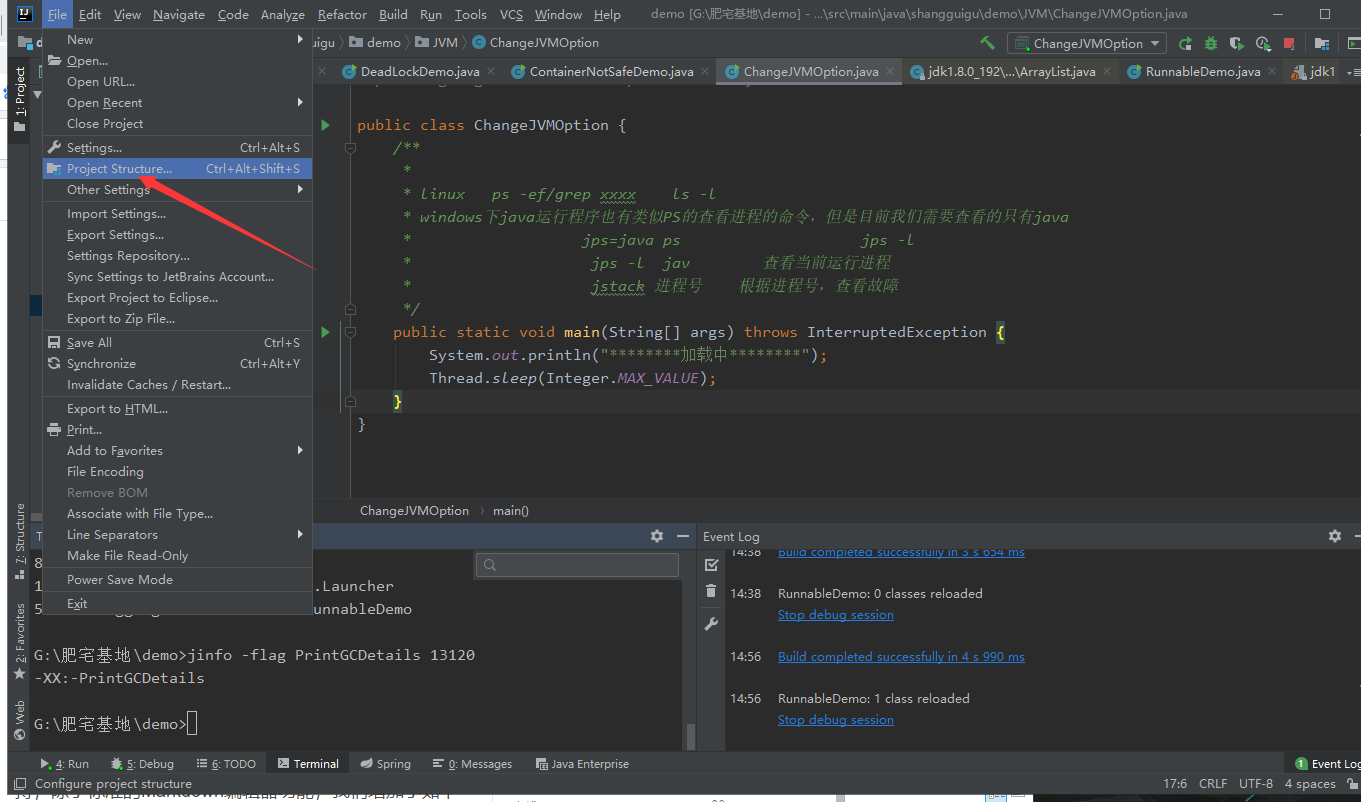Close the DeadLockDemo.java tab
This screenshot has width=1361, height=802.
(x=492, y=72)
